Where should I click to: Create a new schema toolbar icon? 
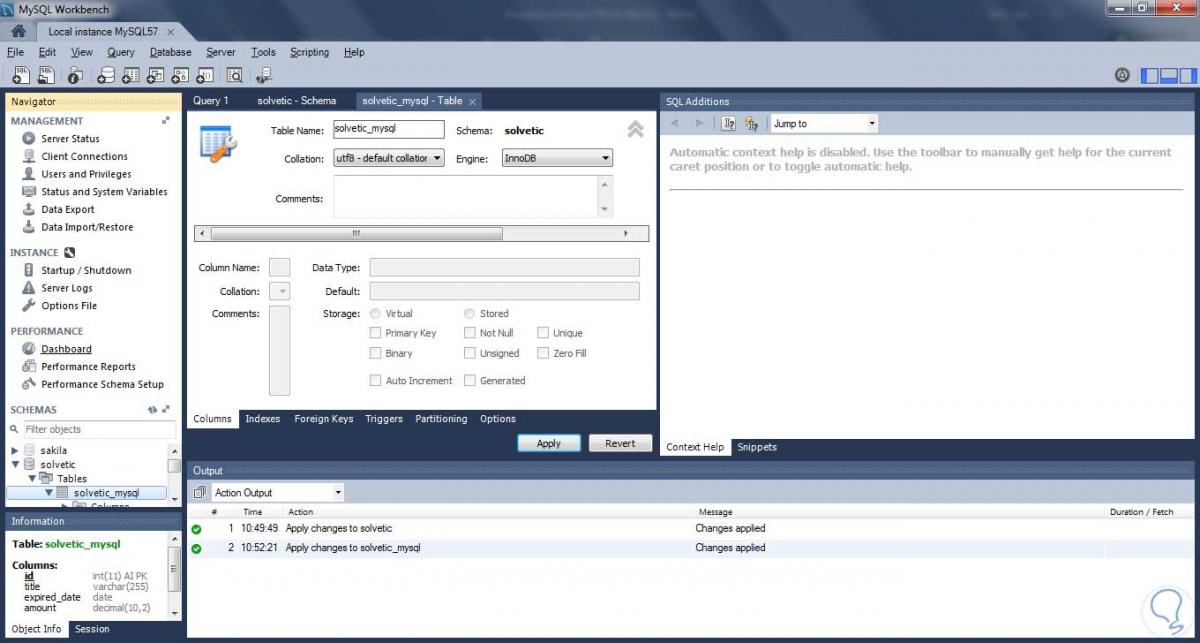click(x=106, y=75)
